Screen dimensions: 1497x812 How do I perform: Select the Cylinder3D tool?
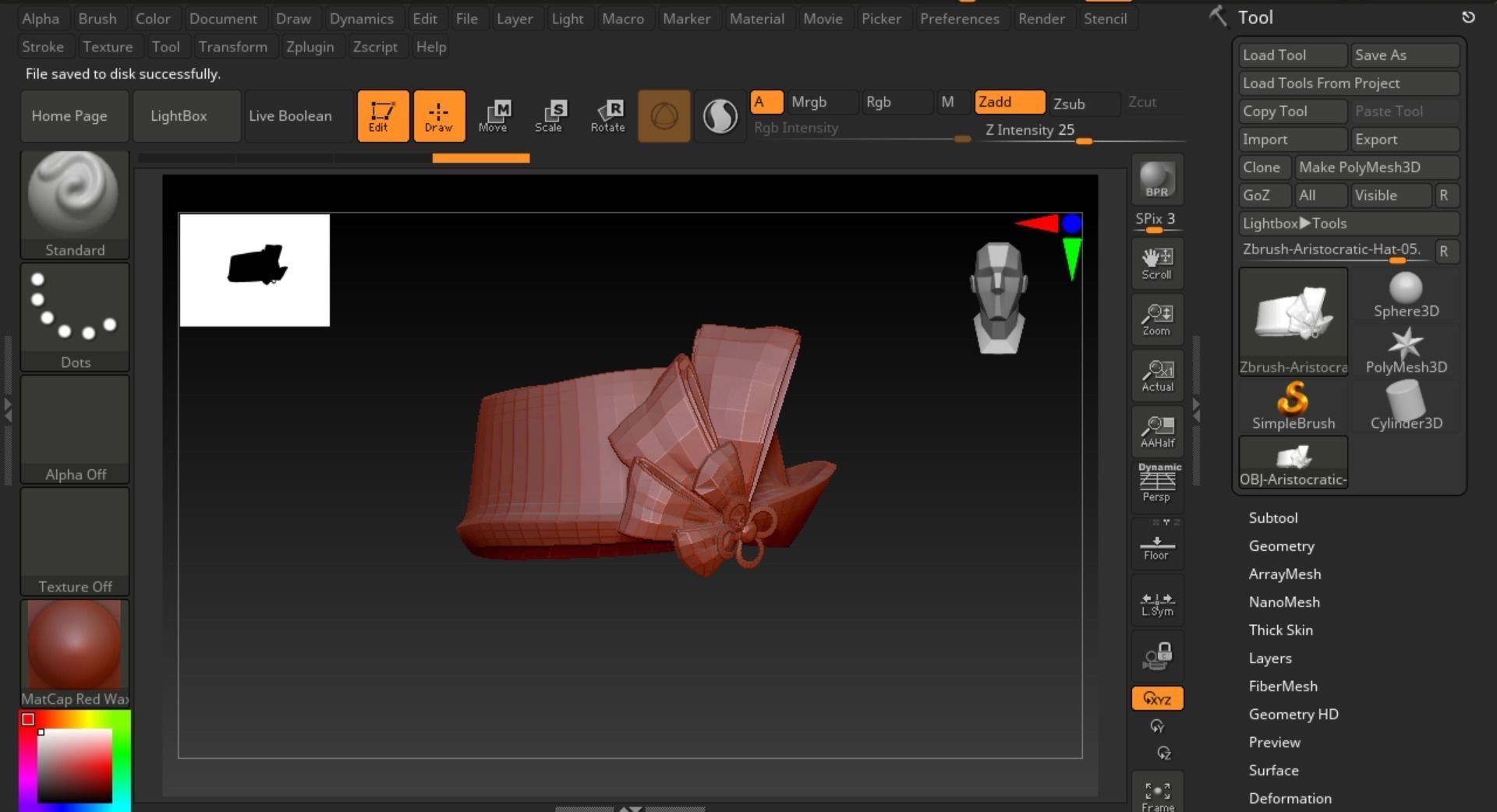click(1406, 408)
